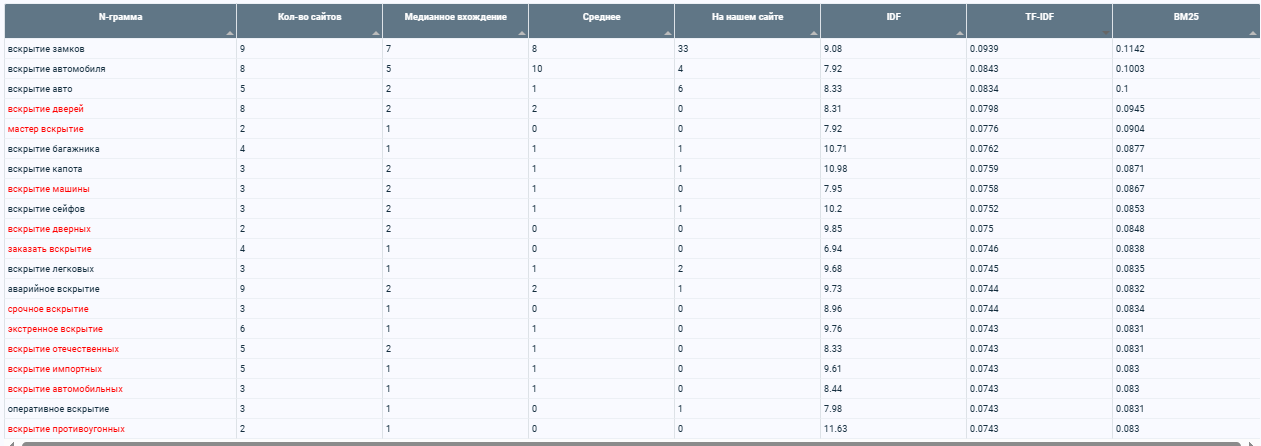The height and width of the screenshot is (446, 1261).
Task: Click the BM25 header label
Action: (x=1187, y=17)
